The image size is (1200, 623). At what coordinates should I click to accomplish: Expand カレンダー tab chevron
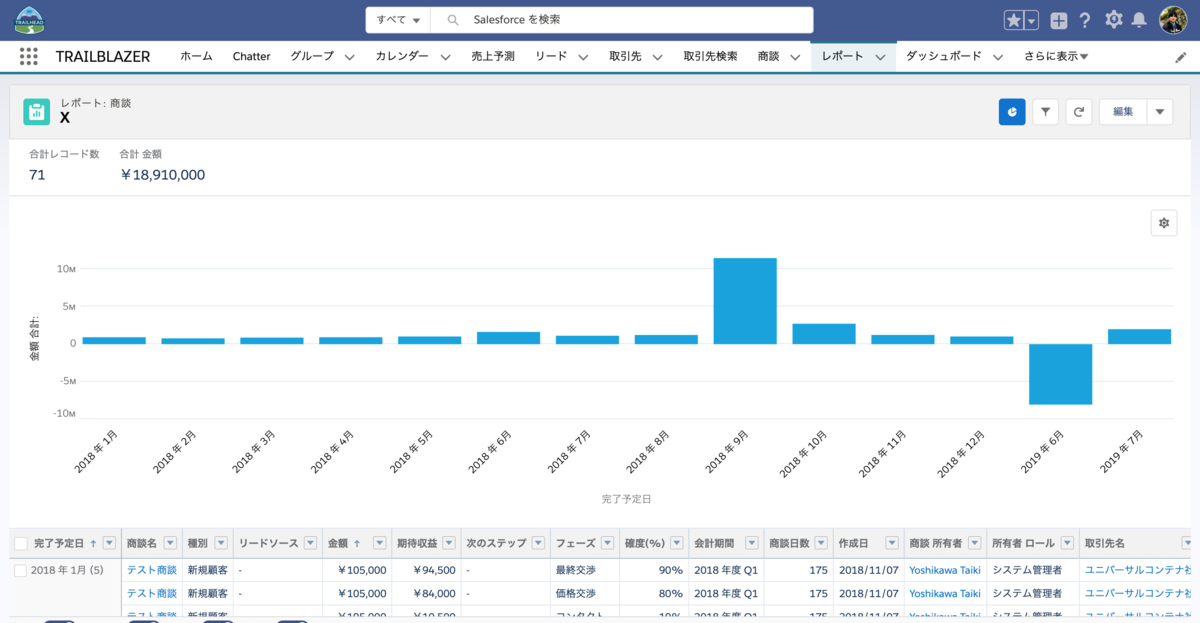coord(445,58)
